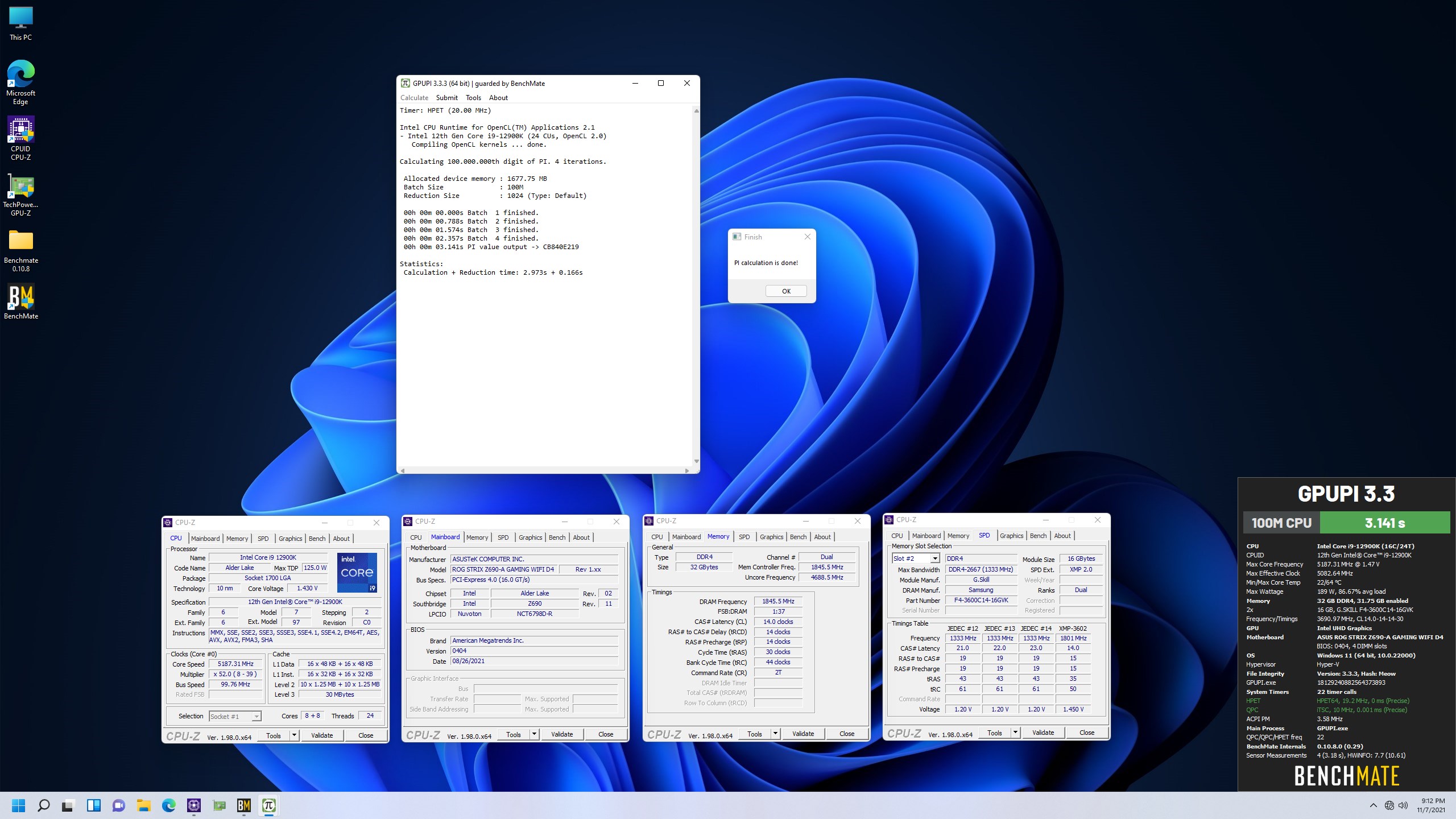This screenshot has width=1456, height=819.
Task: Open Submit menu in GPUPI
Action: [x=446, y=98]
